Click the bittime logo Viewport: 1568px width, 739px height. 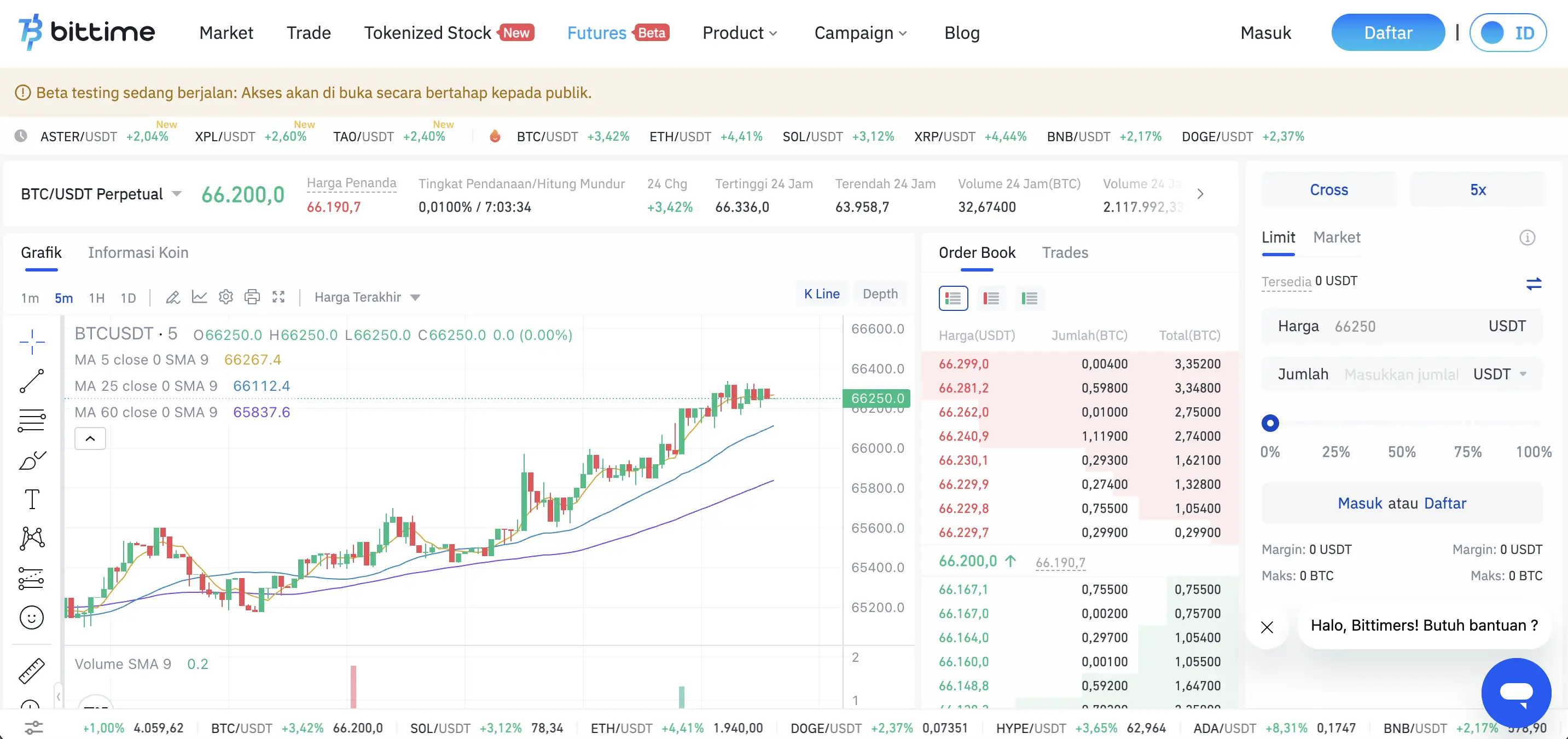(x=86, y=32)
